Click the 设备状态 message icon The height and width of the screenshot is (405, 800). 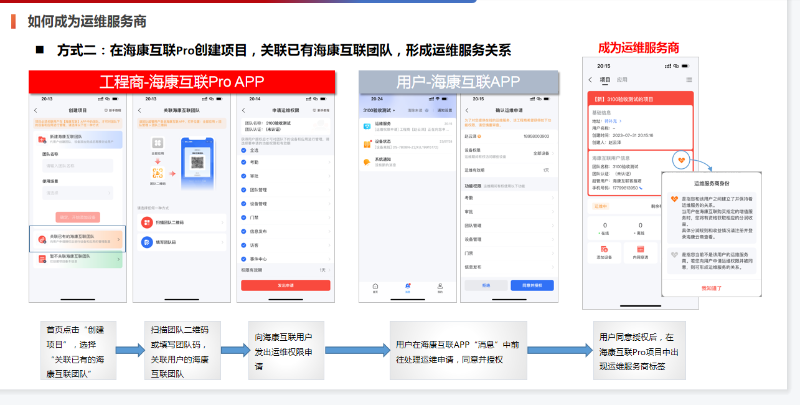coord(367,144)
